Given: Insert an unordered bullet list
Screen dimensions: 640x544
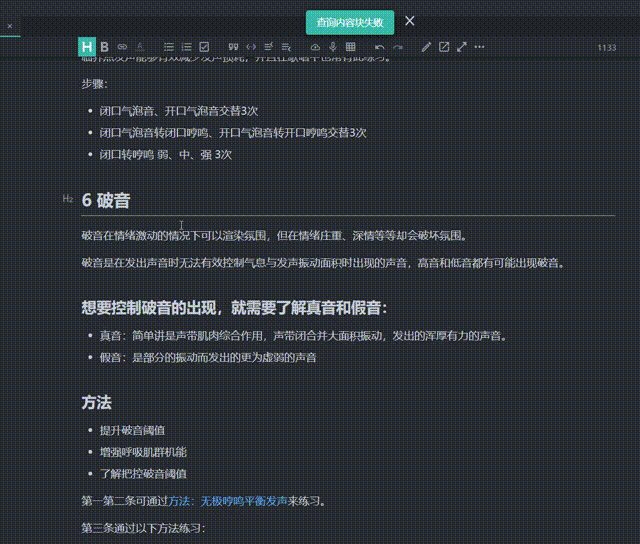Looking at the screenshot, I should 169,47.
